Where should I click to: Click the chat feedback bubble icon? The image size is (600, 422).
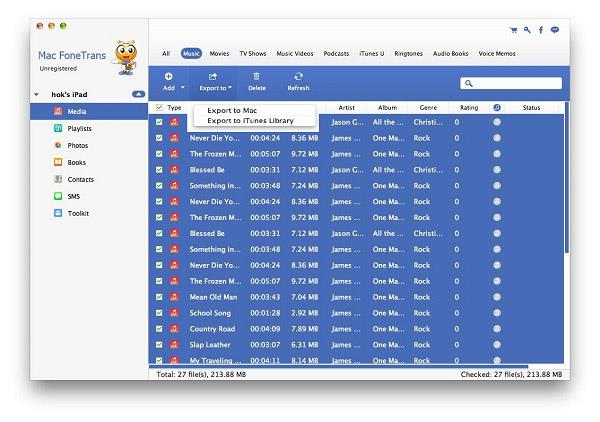coord(555,30)
